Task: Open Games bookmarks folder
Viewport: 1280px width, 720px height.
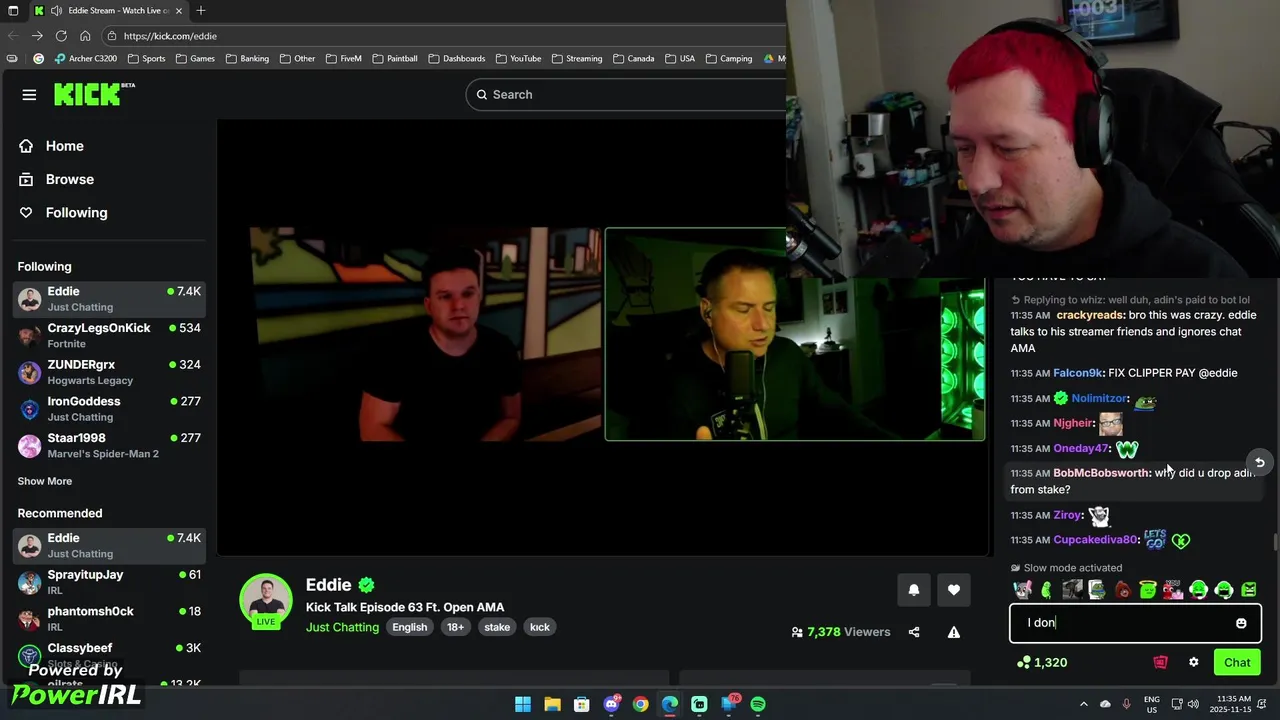Action: pos(195,59)
